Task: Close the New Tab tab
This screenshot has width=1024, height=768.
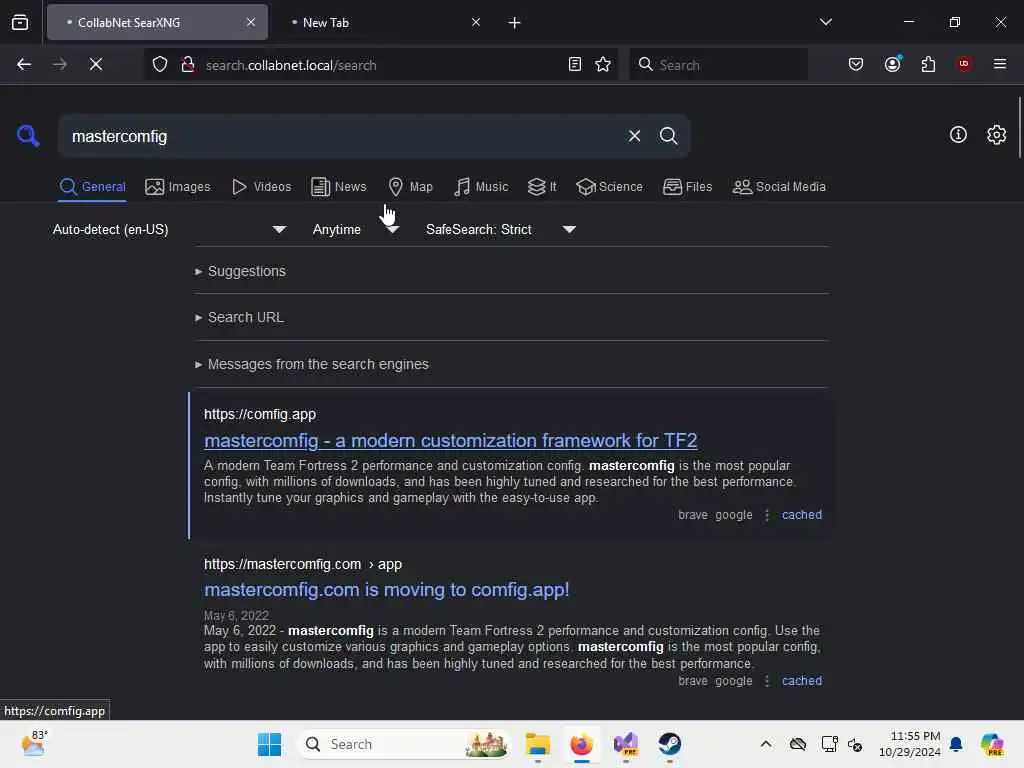Action: coord(476,22)
